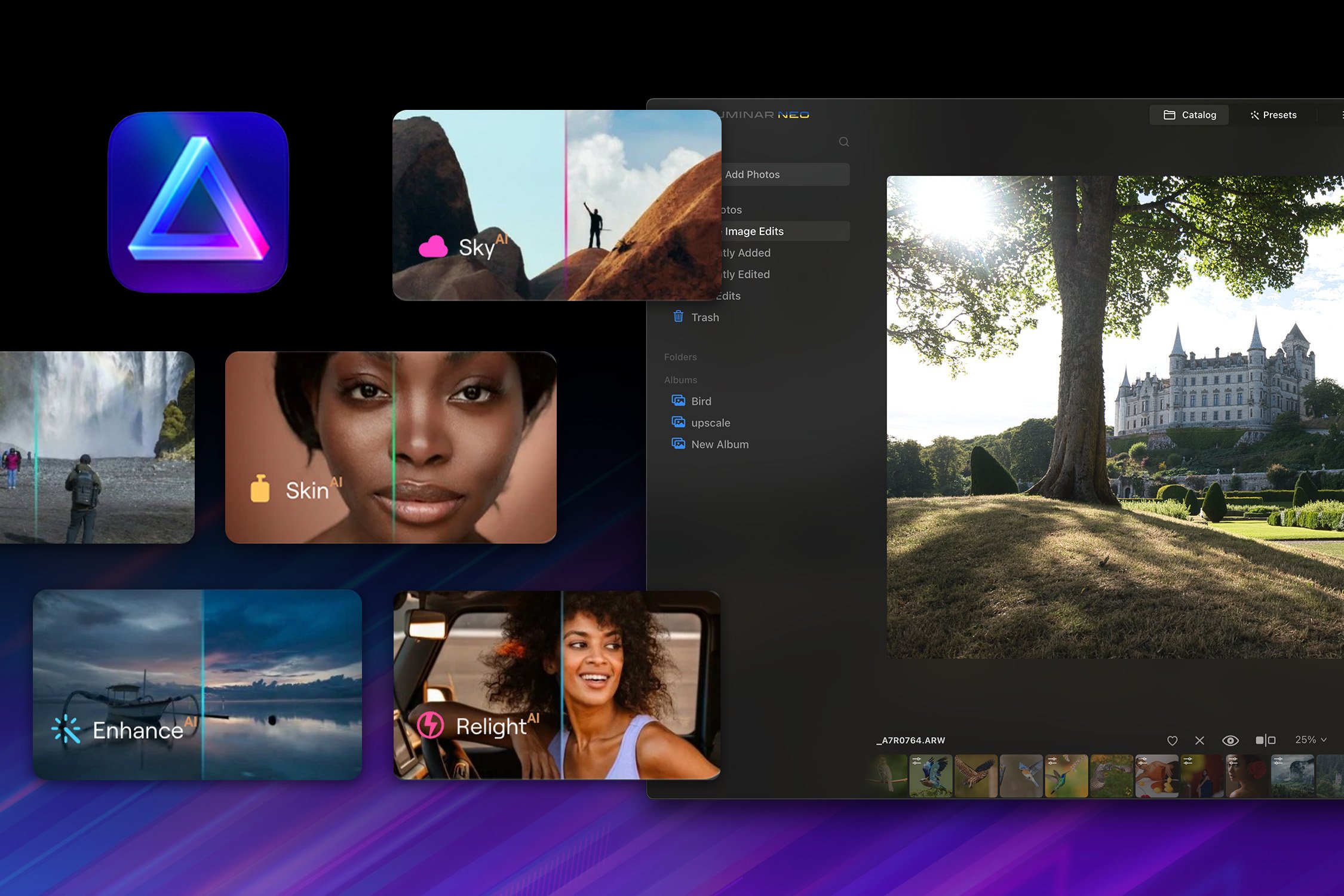The height and width of the screenshot is (896, 1344).
Task: Click the Trash item in sidebar
Action: click(x=706, y=318)
